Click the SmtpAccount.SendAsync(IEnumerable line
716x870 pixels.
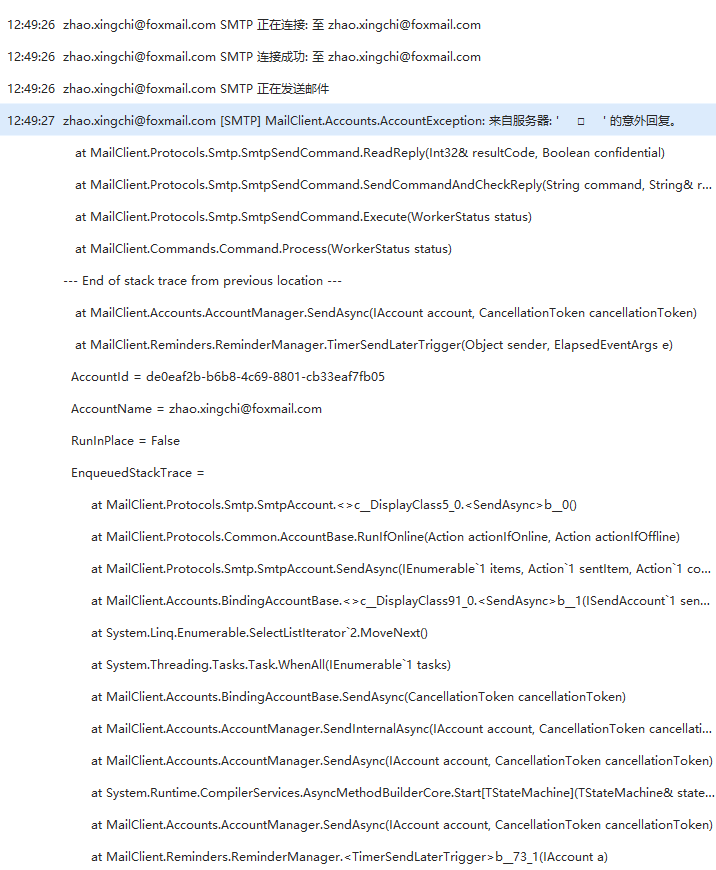[x=401, y=569]
